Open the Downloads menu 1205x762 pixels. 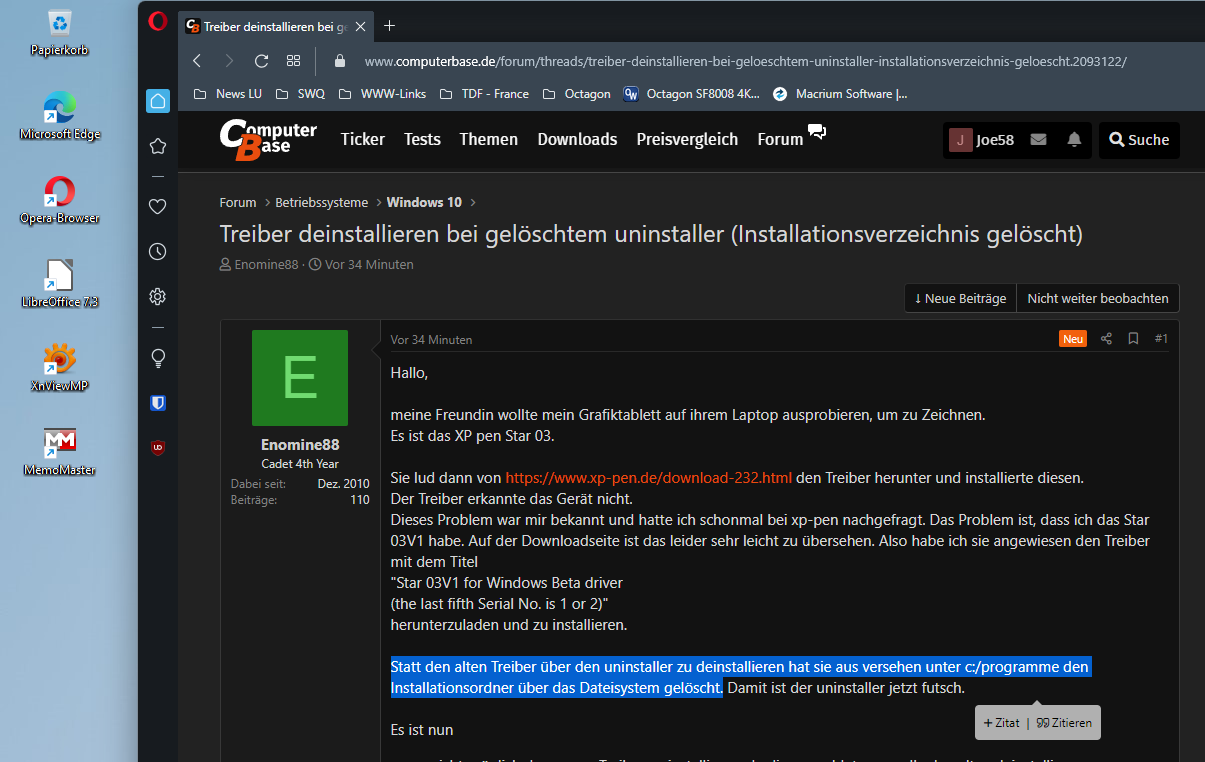pyautogui.click(x=577, y=140)
